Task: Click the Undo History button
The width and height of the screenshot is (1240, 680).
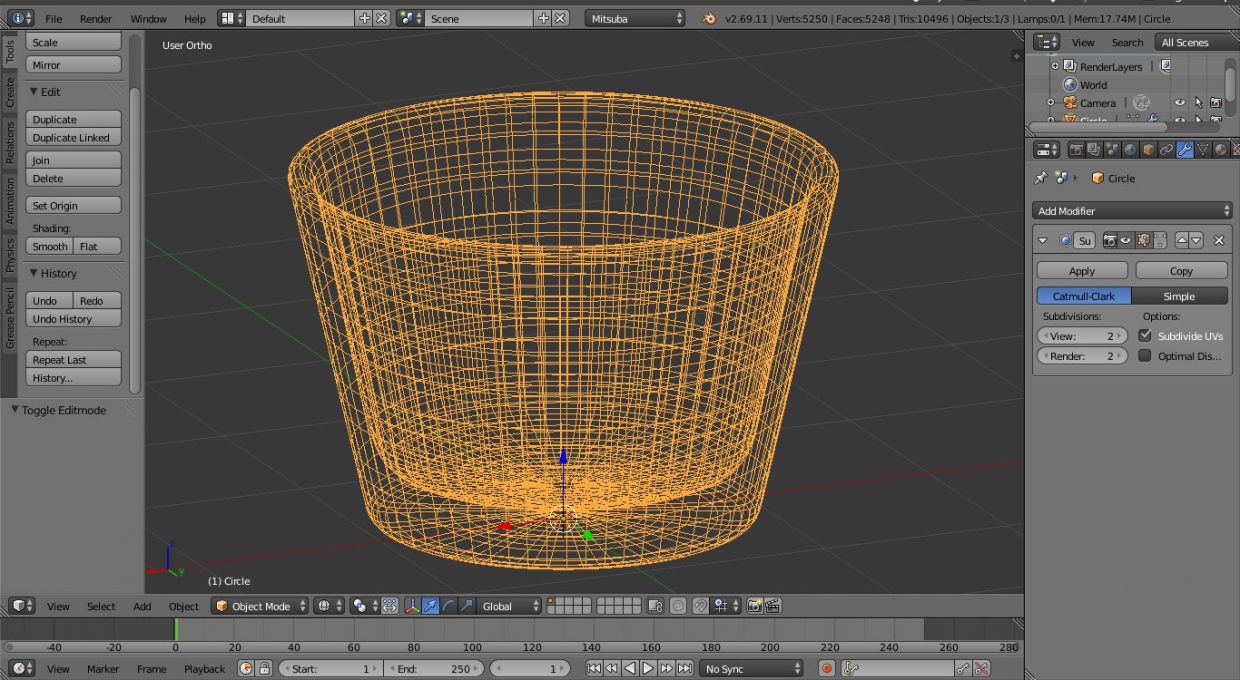Action: pyautogui.click(x=73, y=319)
